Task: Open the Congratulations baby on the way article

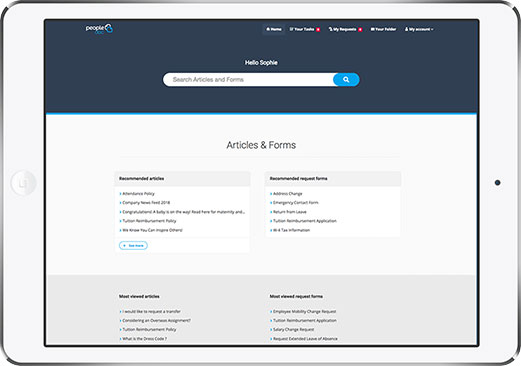Action: click(x=183, y=212)
